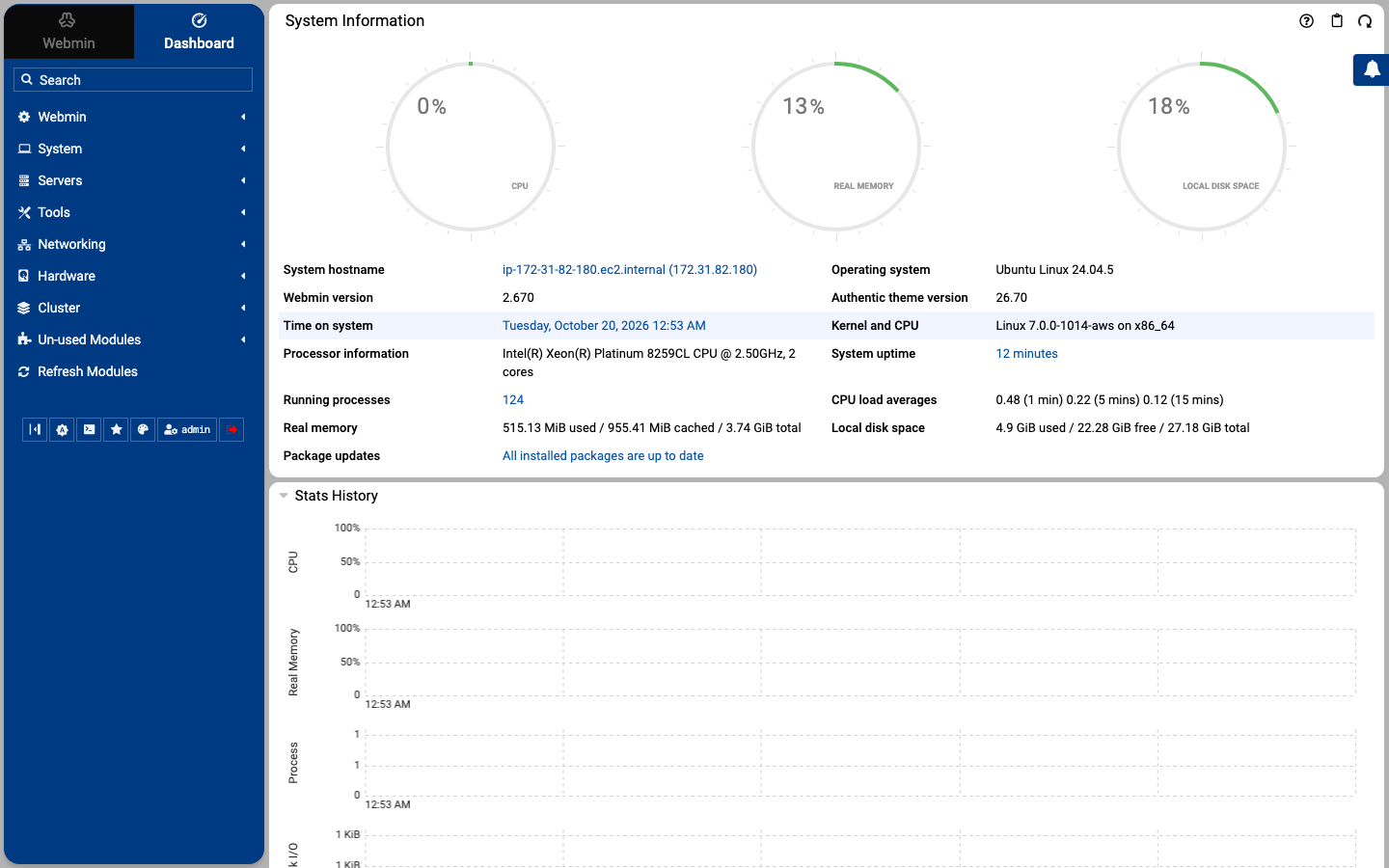Refresh system information with the reload icon
Screen dimensions: 1389x868
point(1365,21)
